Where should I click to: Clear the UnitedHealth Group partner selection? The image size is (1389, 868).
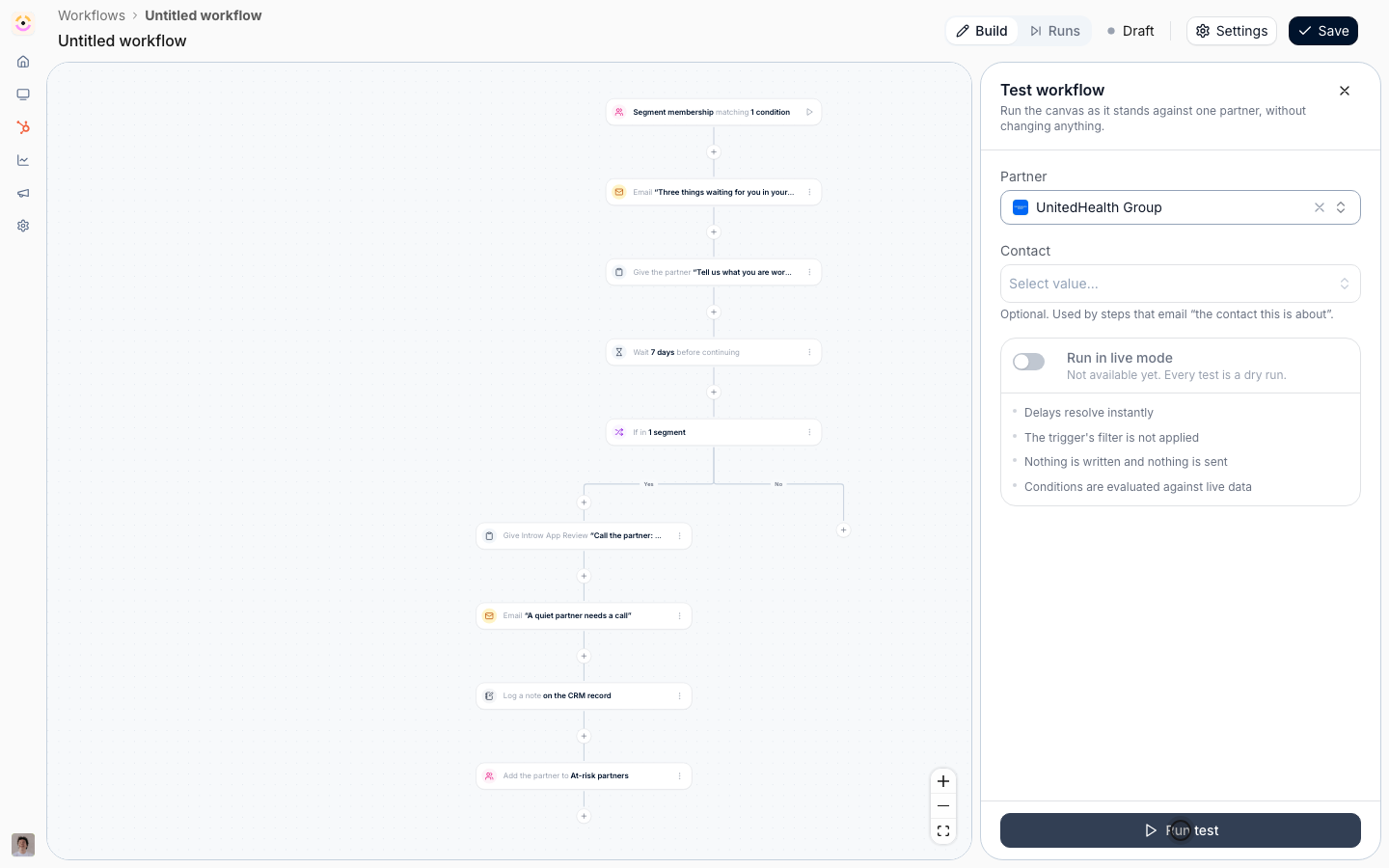tap(1320, 207)
